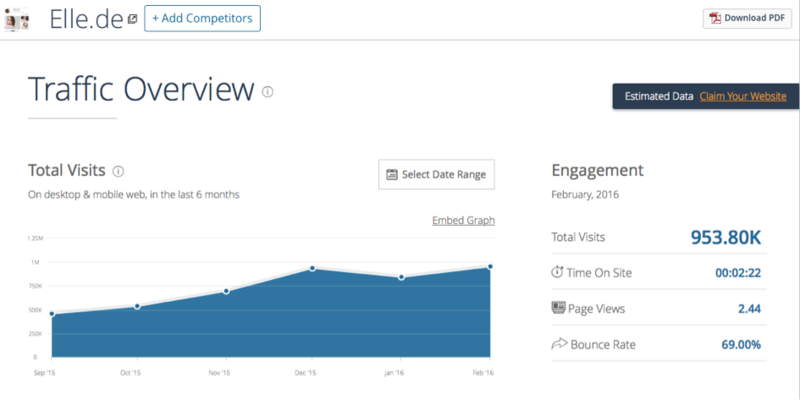Select the Sep '15 data point

(x=52, y=314)
